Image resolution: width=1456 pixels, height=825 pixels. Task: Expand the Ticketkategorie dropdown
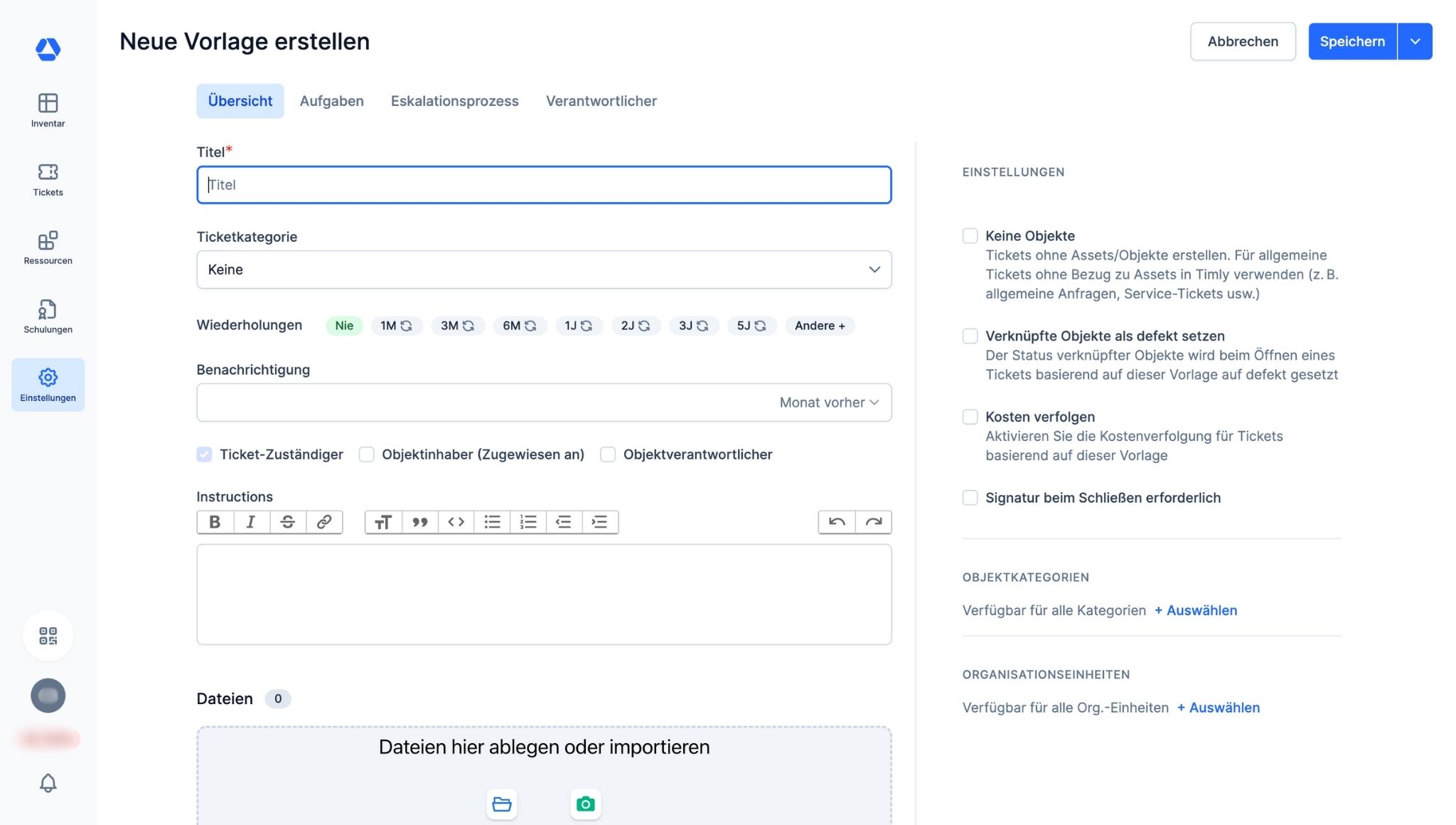(544, 270)
